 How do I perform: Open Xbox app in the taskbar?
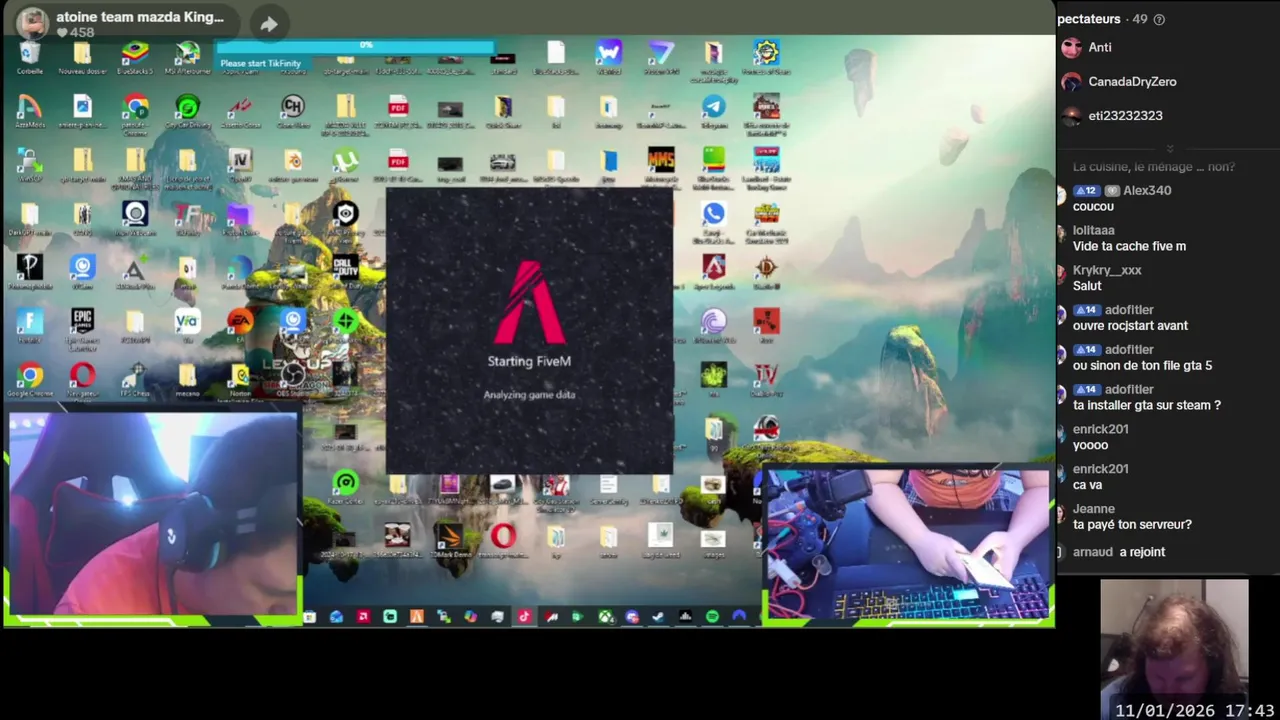pos(605,617)
